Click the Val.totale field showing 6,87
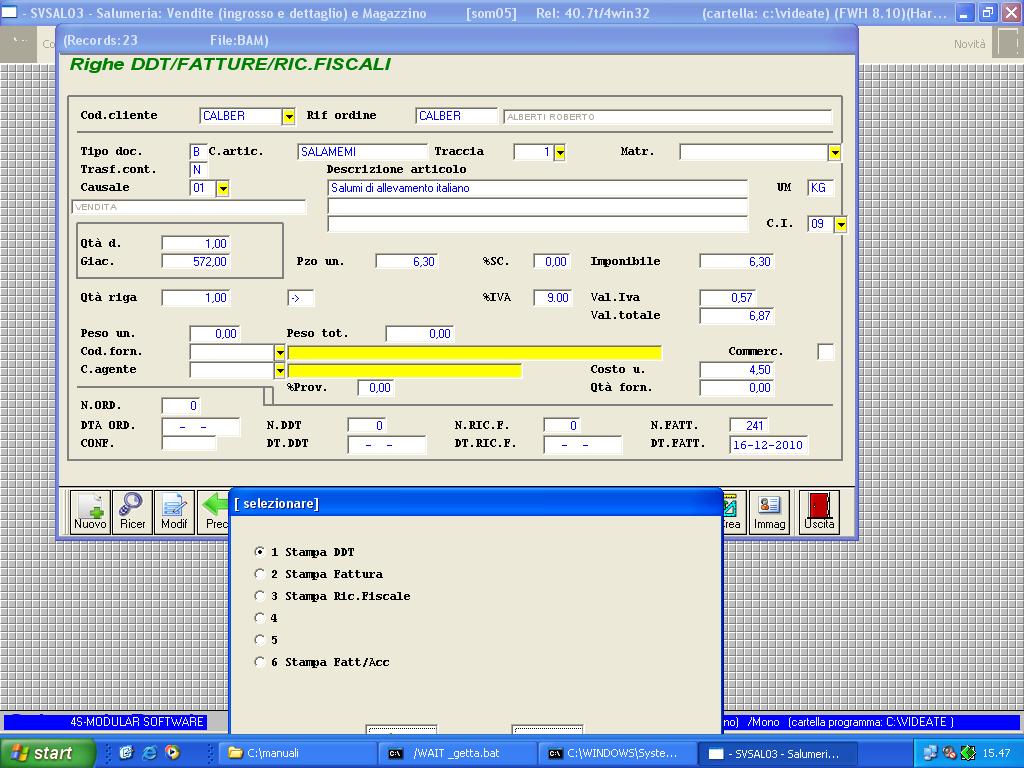Image resolution: width=1024 pixels, height=768 pixels. point(737,316)
